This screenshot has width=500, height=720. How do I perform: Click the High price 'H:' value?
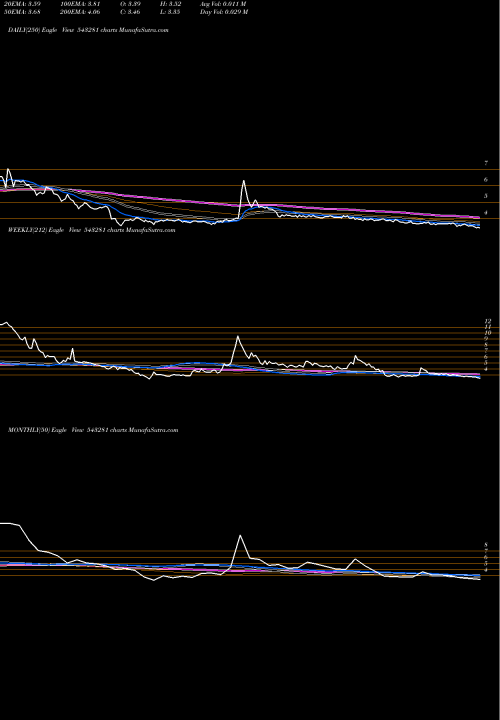[x=172, y=4]
